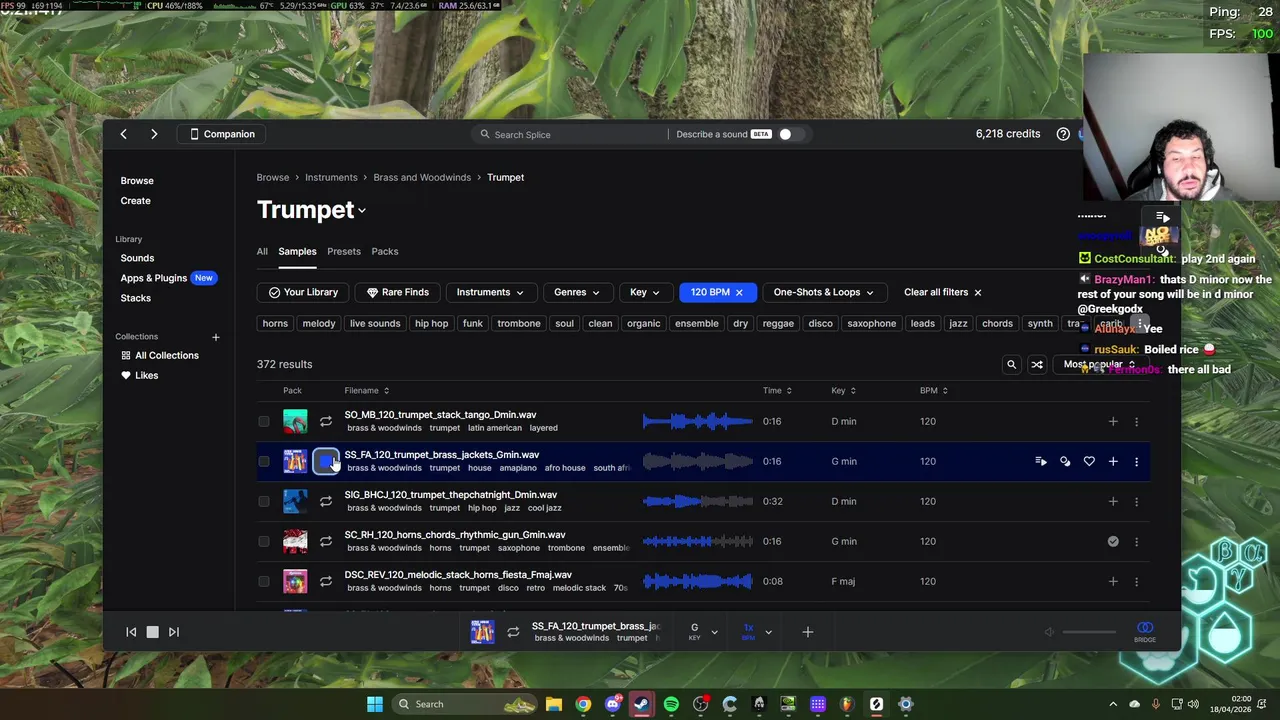Screen dimensions: 1280x720
Task: Open the Key filter dropdown
Action: click(645, 292)
